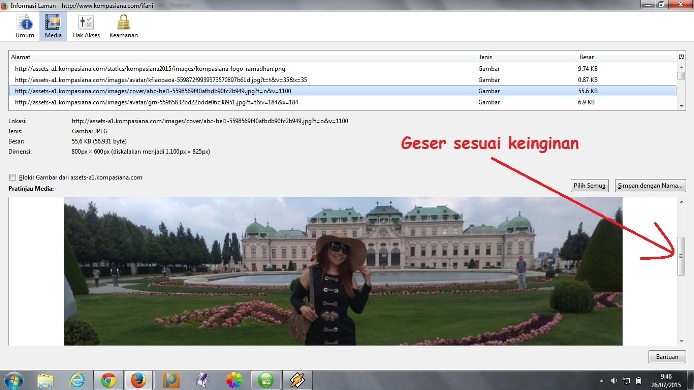Click the preview pane scroll-down arrow
The height and width of the screenshot is (390, 694).
pyautogui.click(x=681, y=341)
